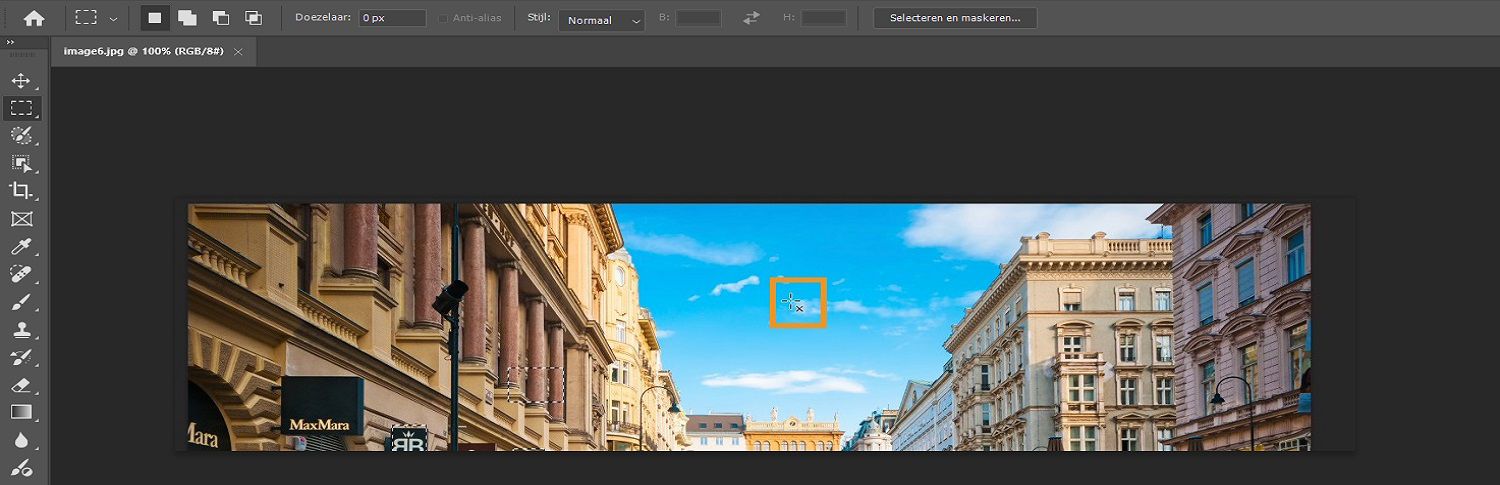Choose Intersect with selection mode
This screenshot has width=1500, height=485.
253,18
